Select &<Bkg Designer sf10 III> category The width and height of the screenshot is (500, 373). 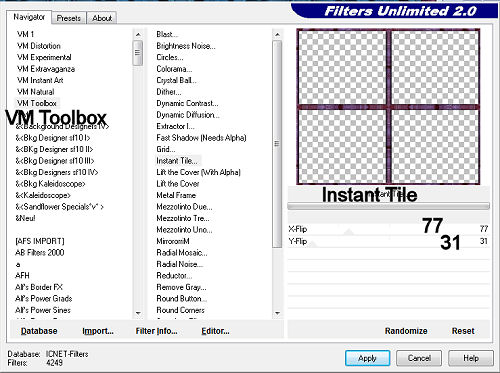click(55, 161)
